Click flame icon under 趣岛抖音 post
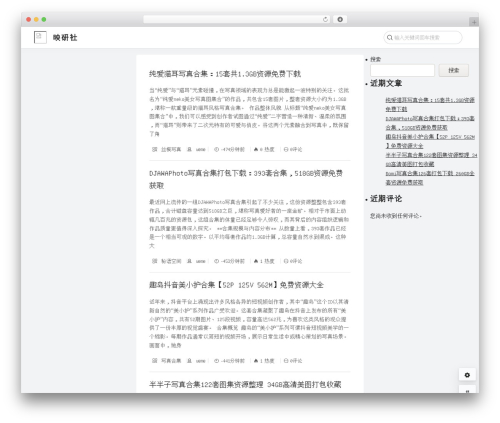Screen dimensions: 500x423 (x=256, y=361)
